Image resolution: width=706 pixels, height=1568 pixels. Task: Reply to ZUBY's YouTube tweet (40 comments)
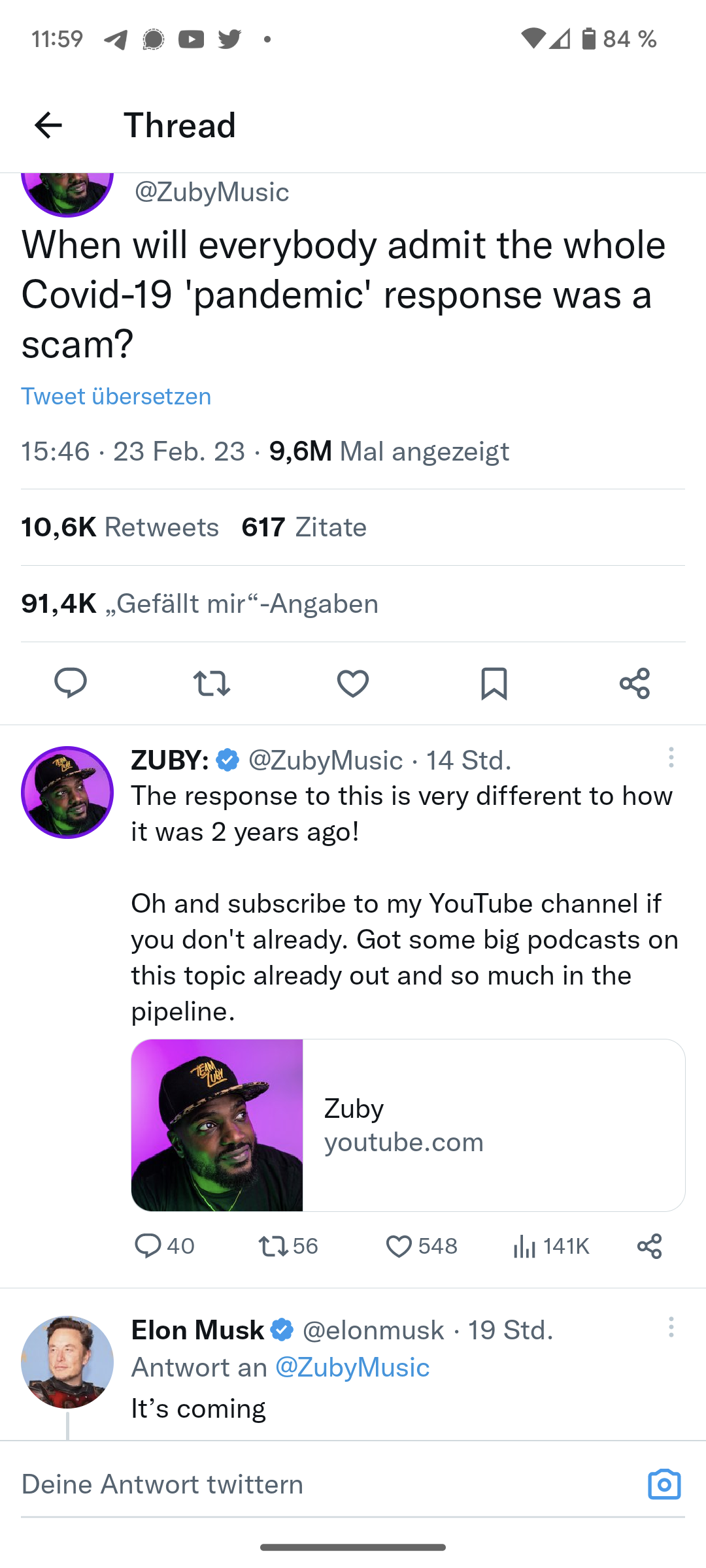[x=149, y=1246]
